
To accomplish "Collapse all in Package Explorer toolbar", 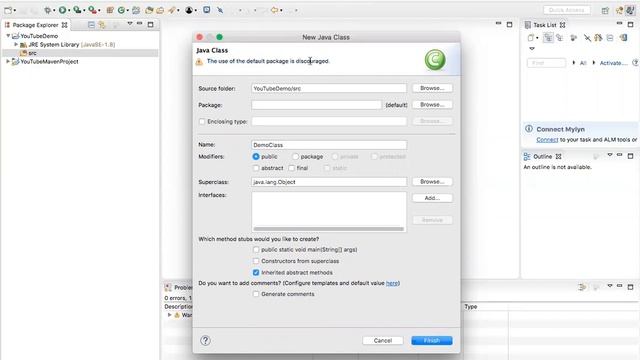I will 91,25.
